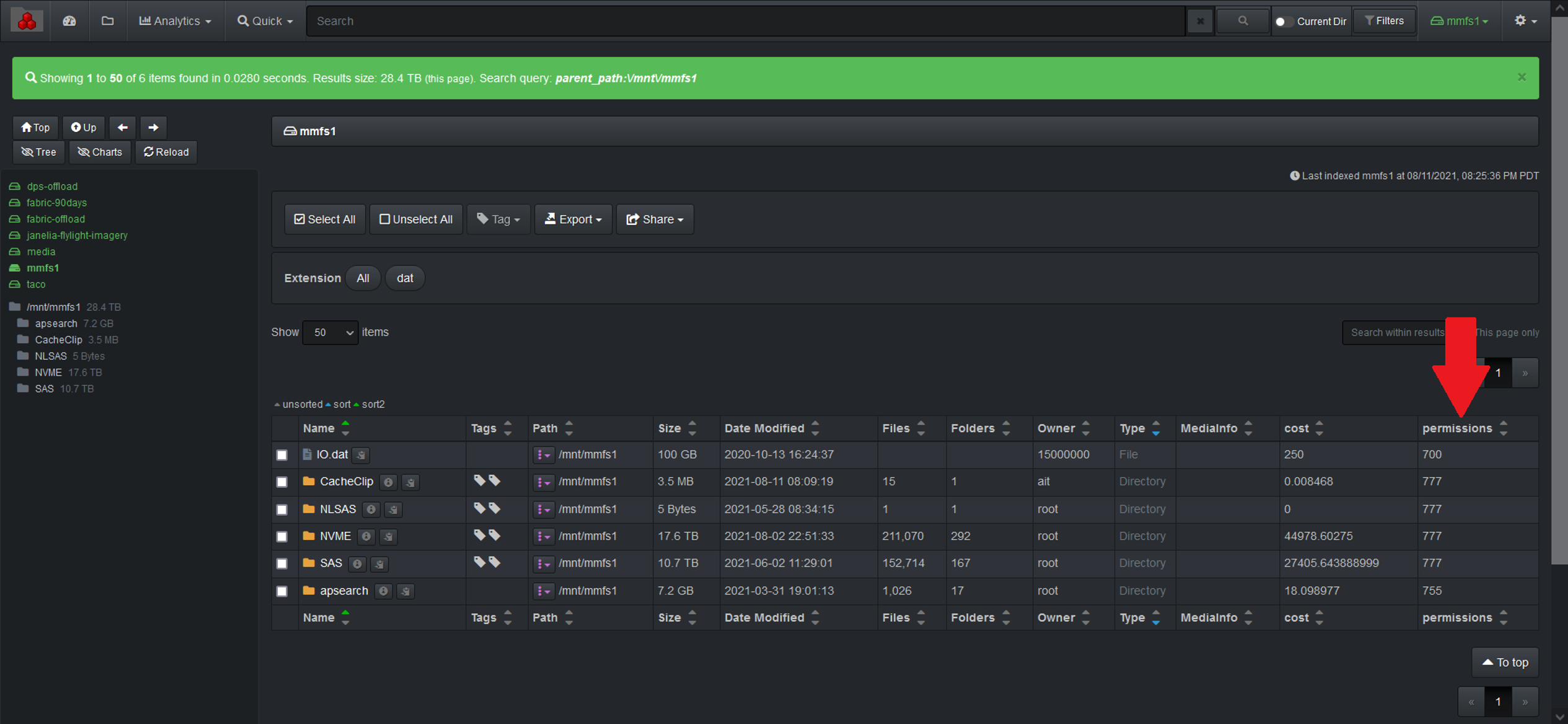
Task: Click the Select All button
Action: pyautogui.click(x=325, y=219)
